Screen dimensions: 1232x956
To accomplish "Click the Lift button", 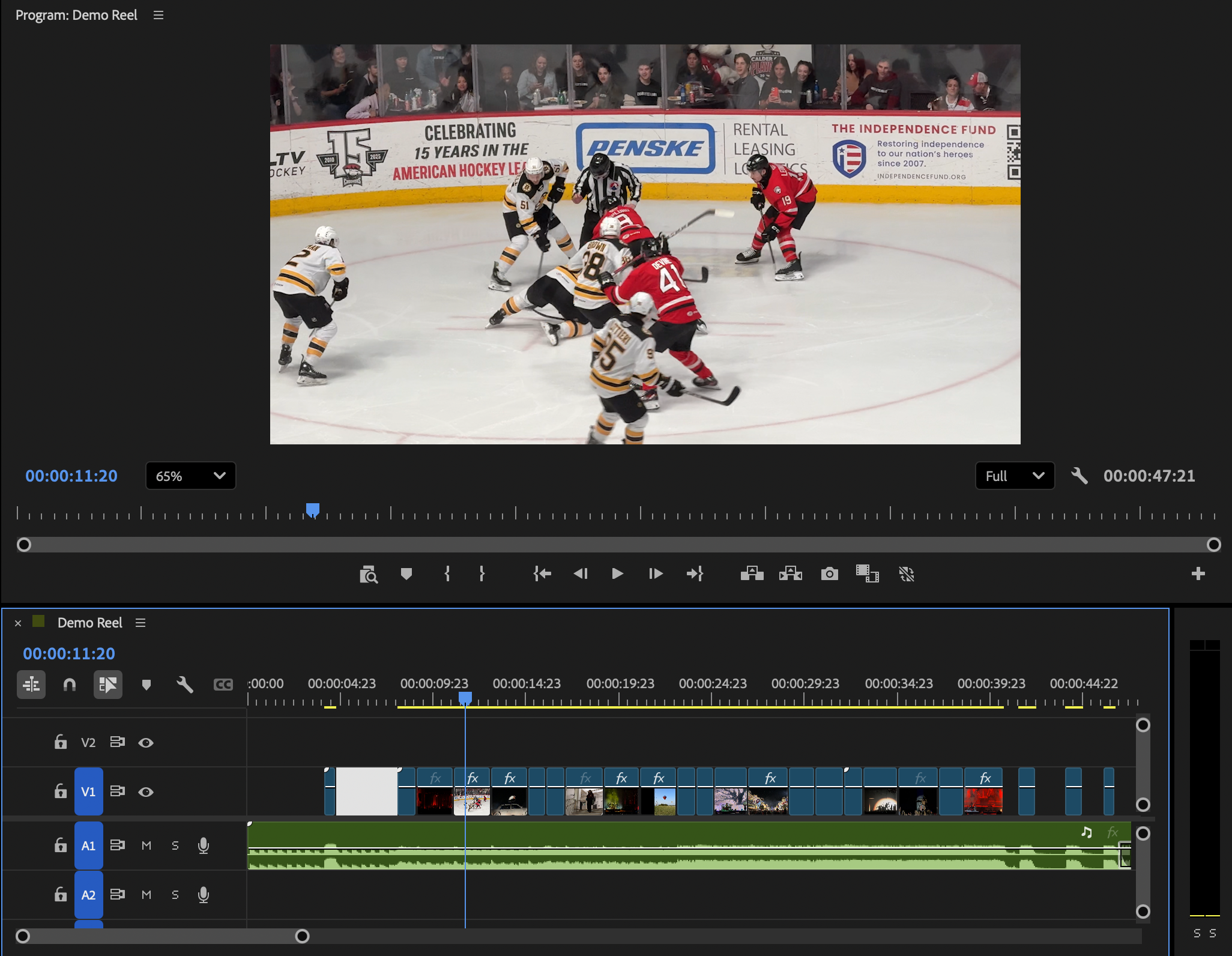I will 752,574.
